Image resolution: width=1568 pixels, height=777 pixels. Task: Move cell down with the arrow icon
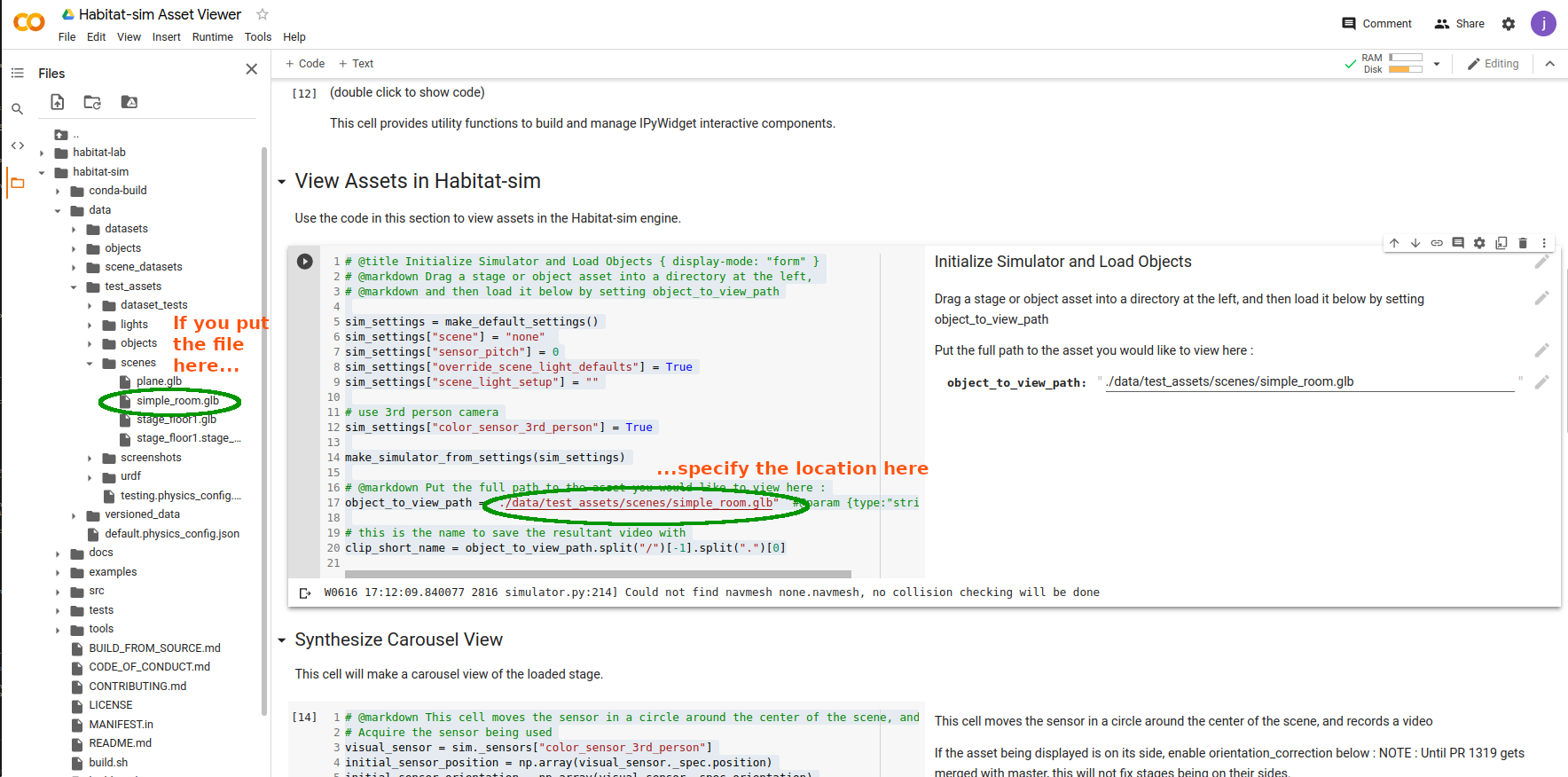1415,243
